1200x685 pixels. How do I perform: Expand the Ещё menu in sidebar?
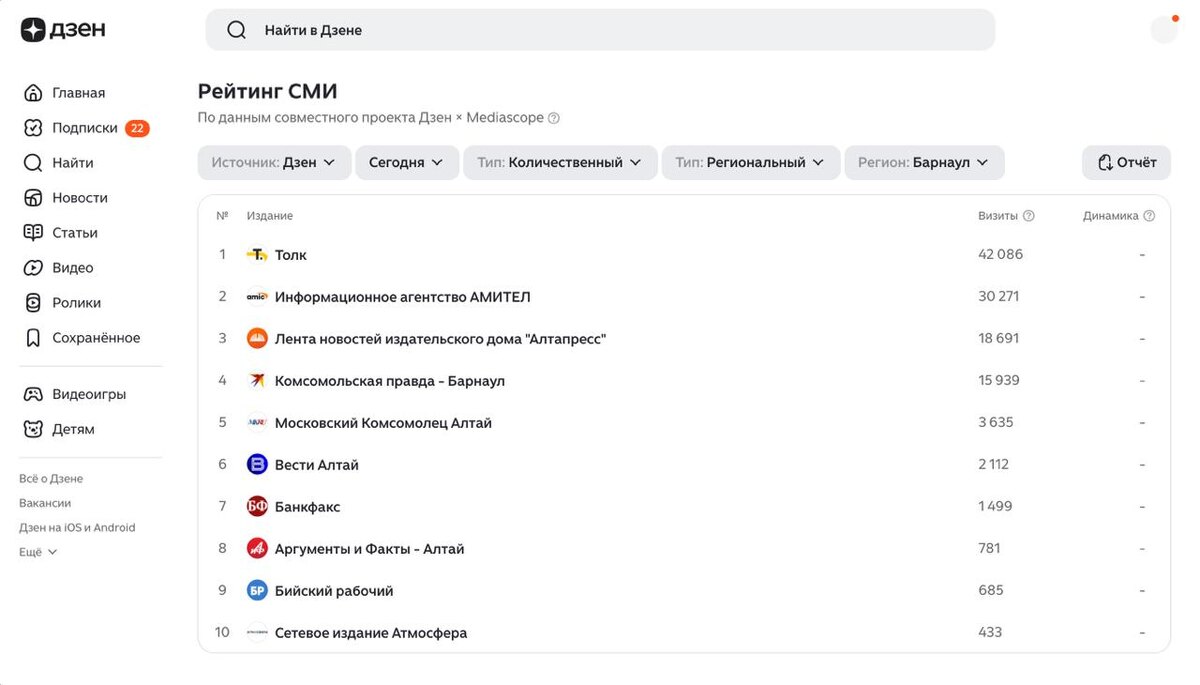coord(38,552)
